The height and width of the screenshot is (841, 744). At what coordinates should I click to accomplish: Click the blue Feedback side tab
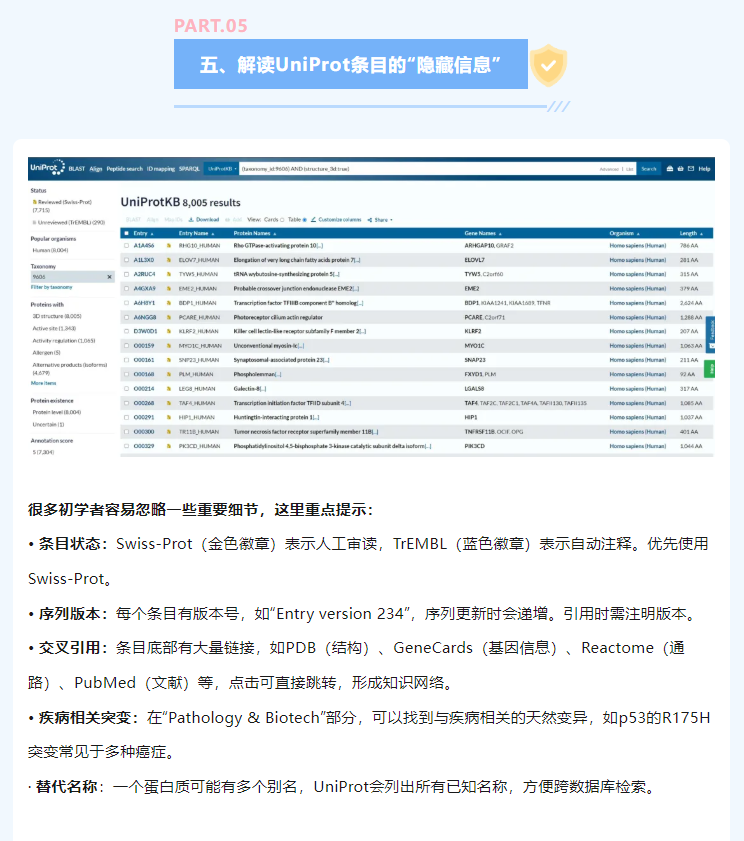710,334
